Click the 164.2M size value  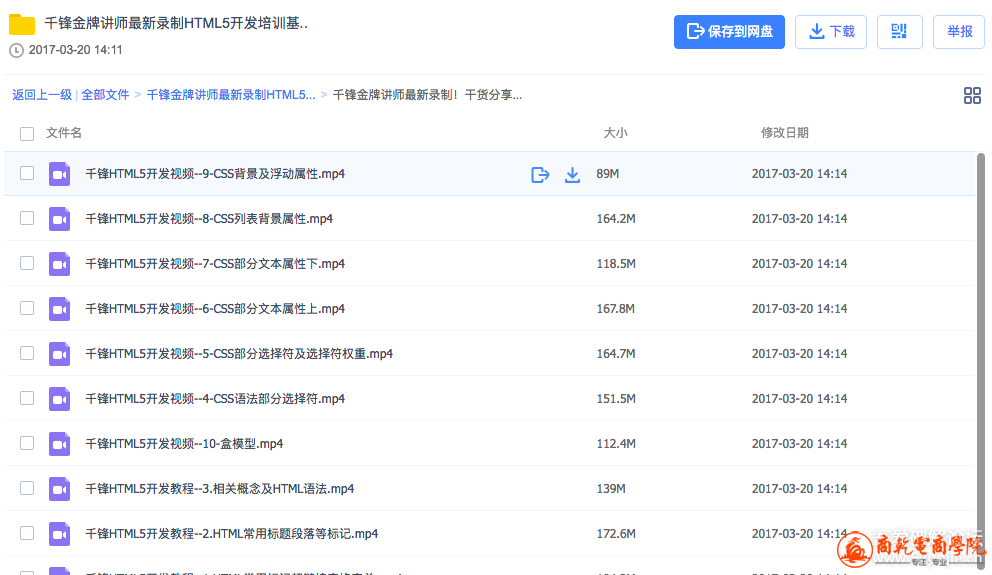[616, 218]
